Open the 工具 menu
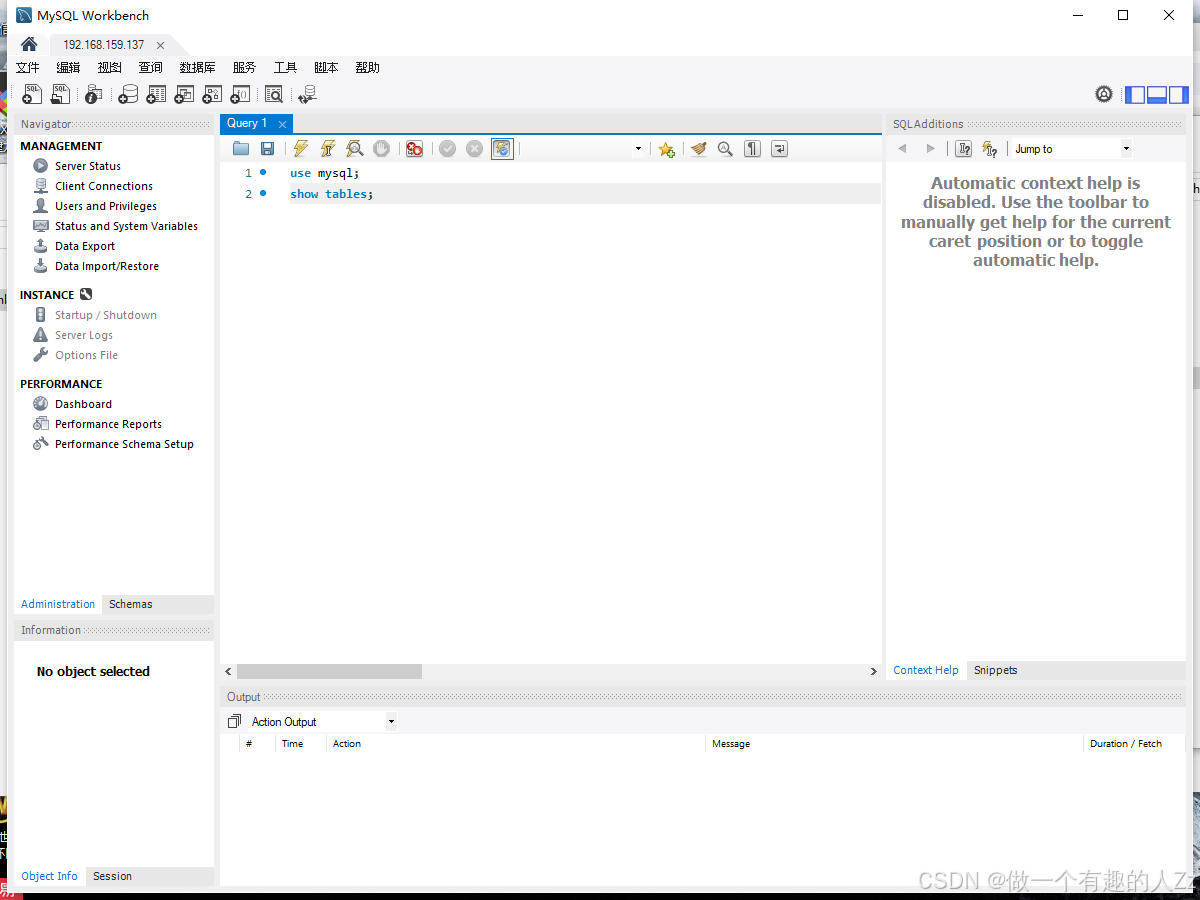The image size is (1200, 900). coord(285,68)
